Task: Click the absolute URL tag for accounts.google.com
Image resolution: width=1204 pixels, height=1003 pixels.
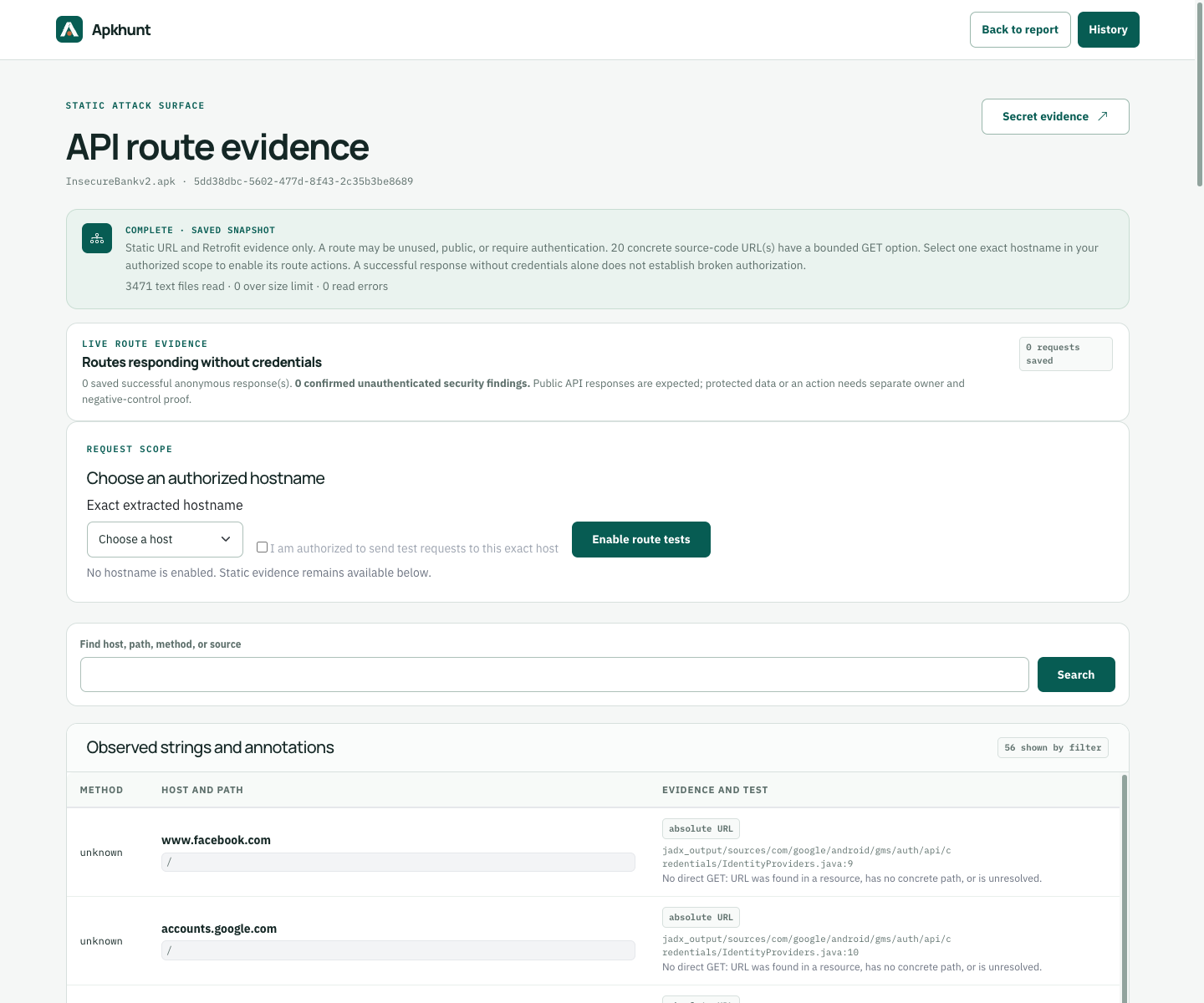Action: point(701,917)
